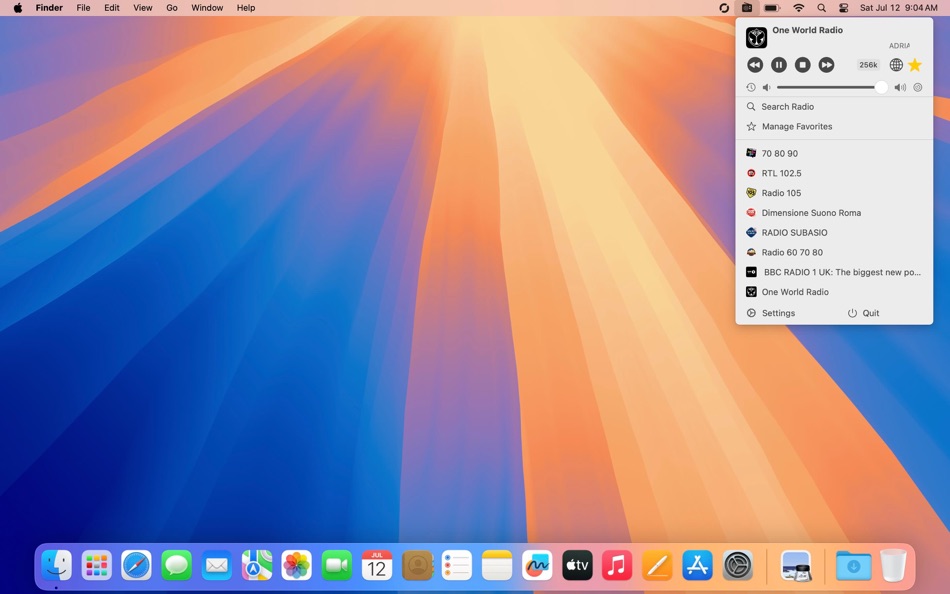Click the radio app icon in menu bar
950x594 pixels.
[x=744, y=7]
